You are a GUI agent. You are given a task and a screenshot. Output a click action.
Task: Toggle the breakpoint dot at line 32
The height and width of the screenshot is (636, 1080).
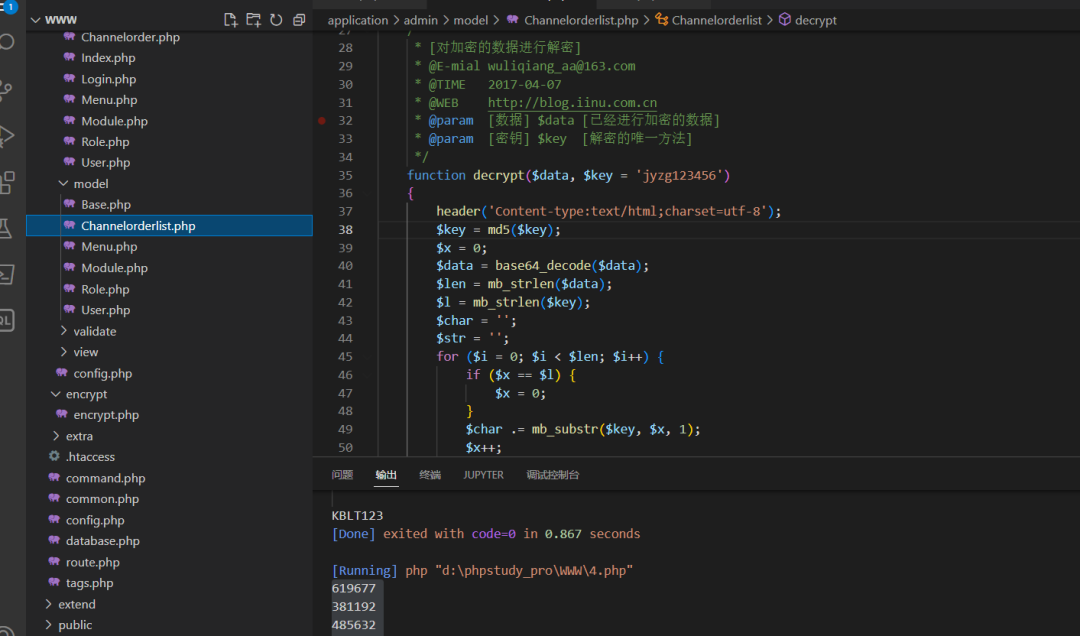pyautogui.click(x=322, y=121)
